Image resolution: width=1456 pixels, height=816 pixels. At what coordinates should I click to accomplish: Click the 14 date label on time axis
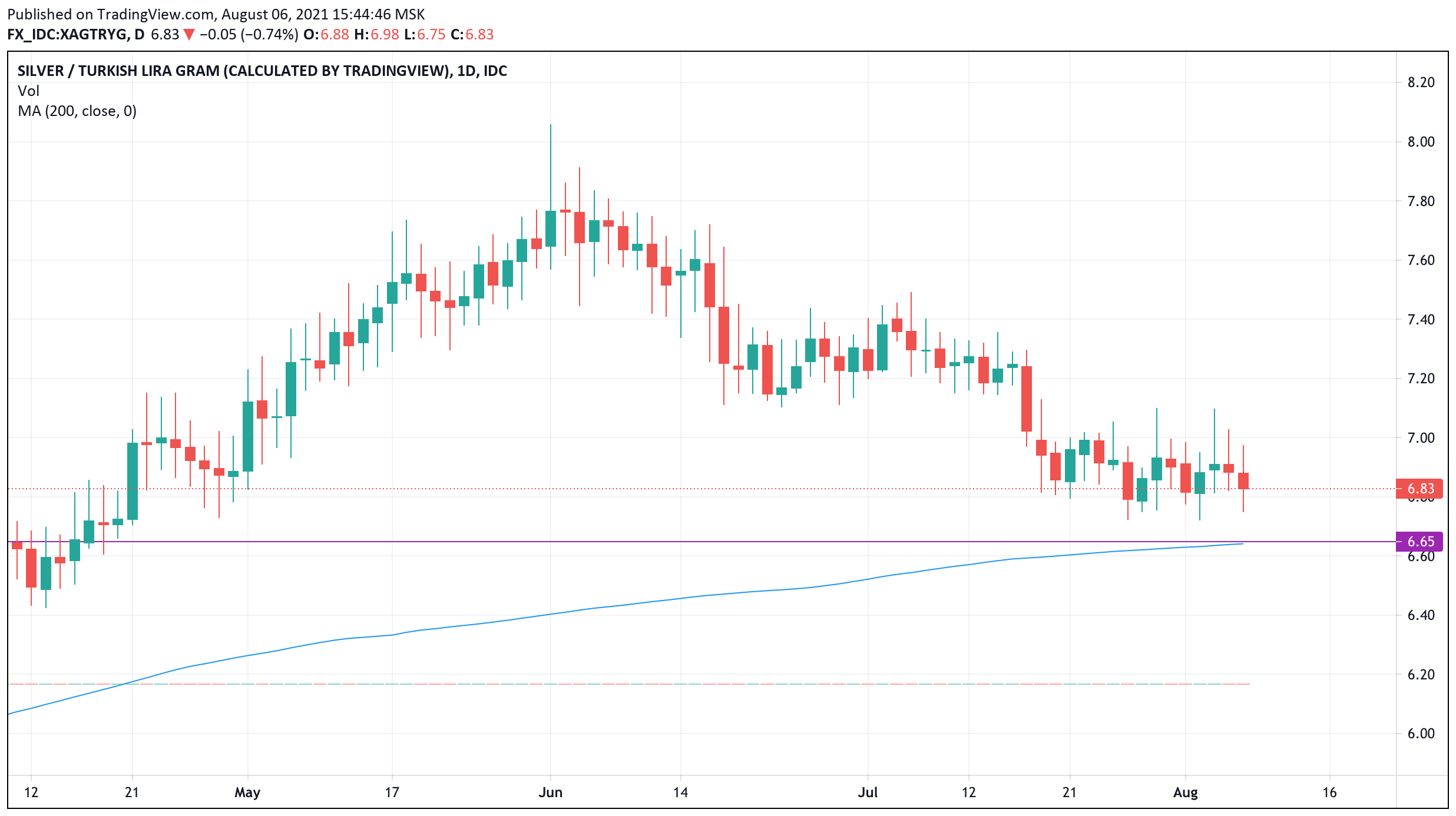tap(681, 792)
